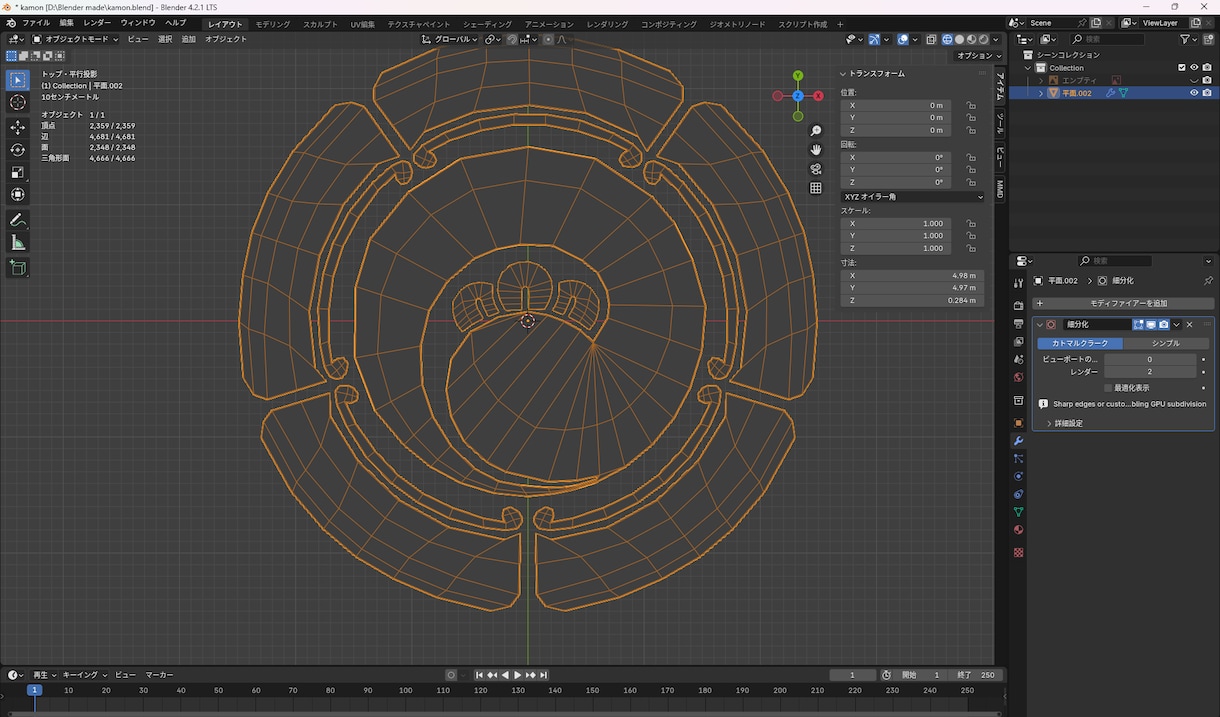Toggle camera view with the camera icon
The image size is (1220, 717).
pos(816,169)
